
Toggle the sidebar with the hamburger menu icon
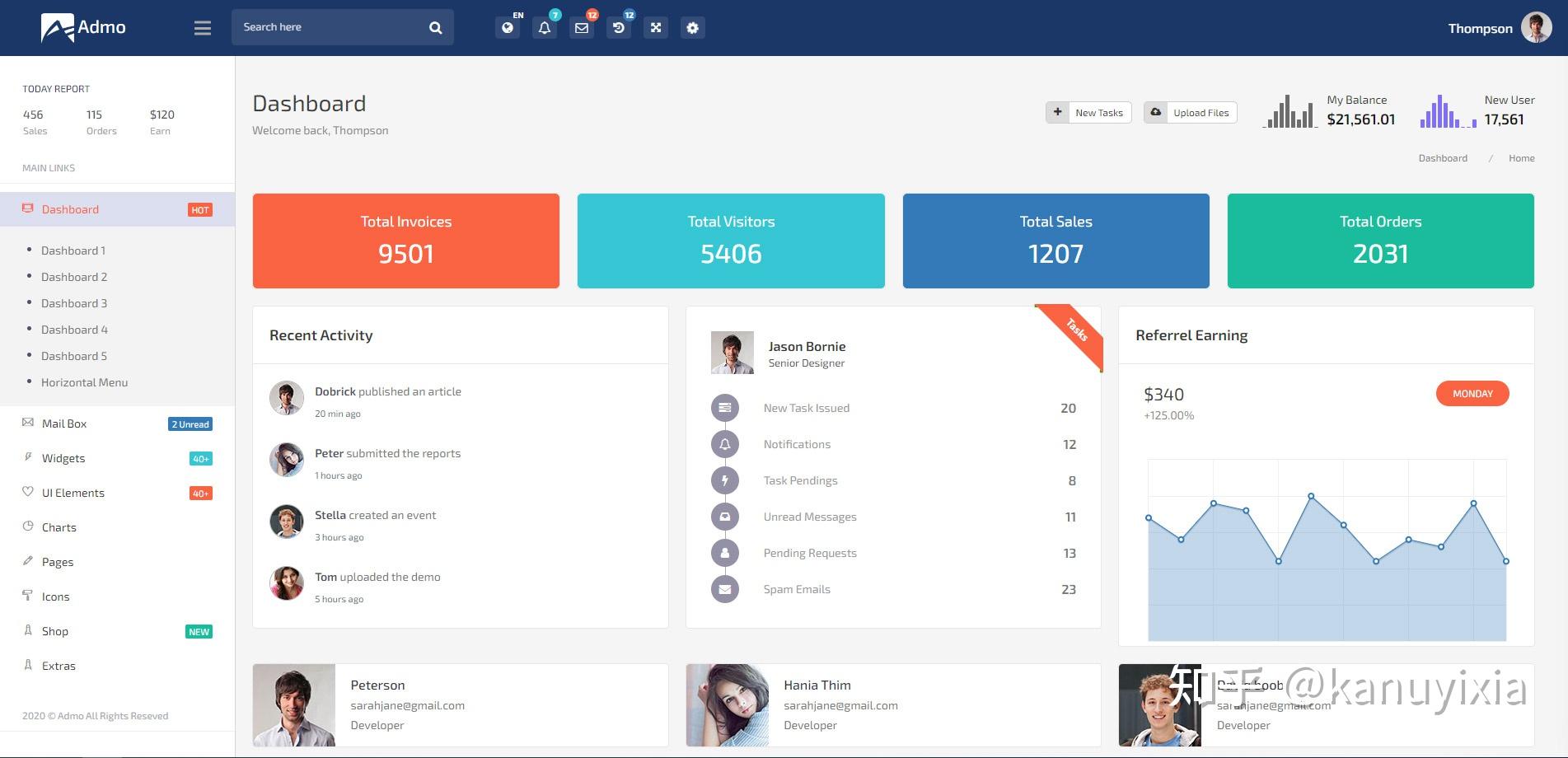(x=203, y=28)
